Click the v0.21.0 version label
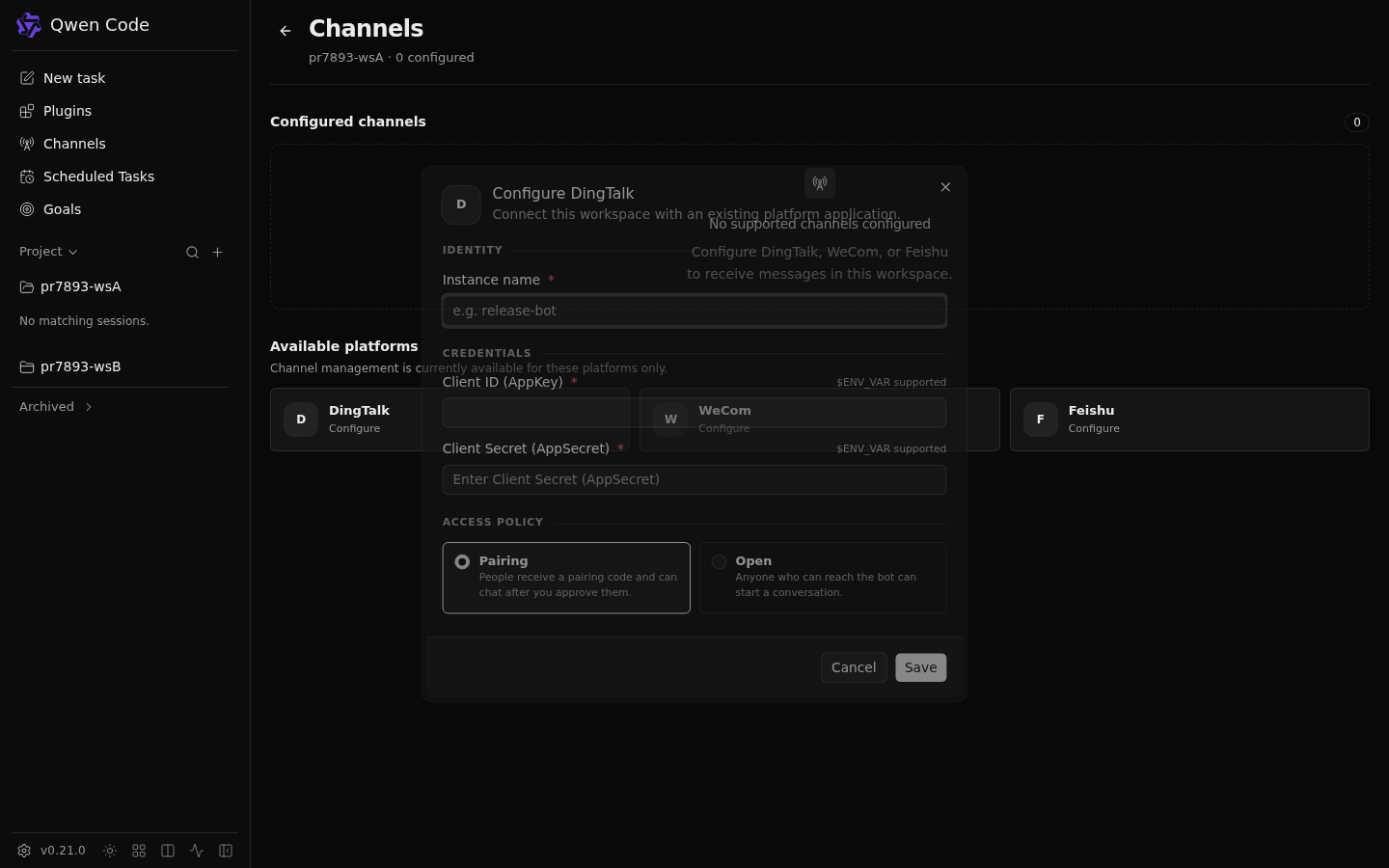 [63, 851]
